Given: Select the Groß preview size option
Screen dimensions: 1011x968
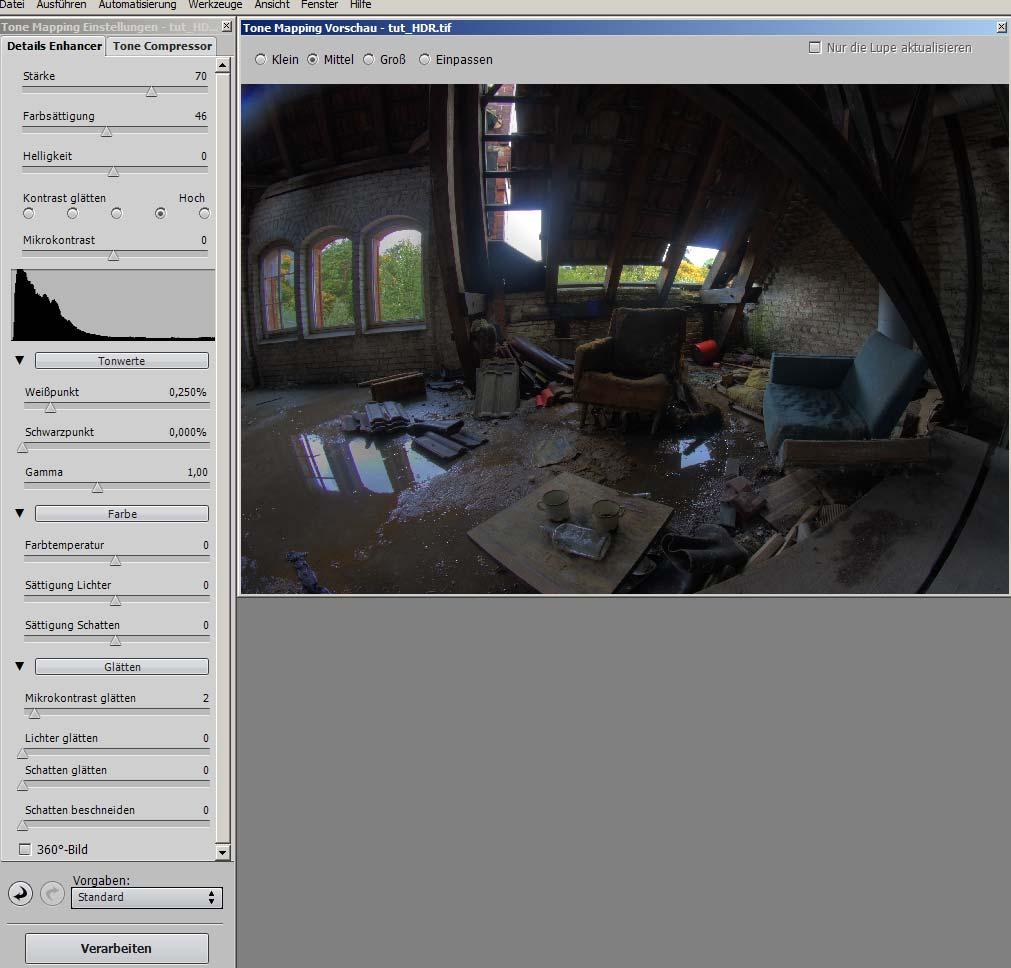Looking at the screenshot, I should (x=369, y=60).
